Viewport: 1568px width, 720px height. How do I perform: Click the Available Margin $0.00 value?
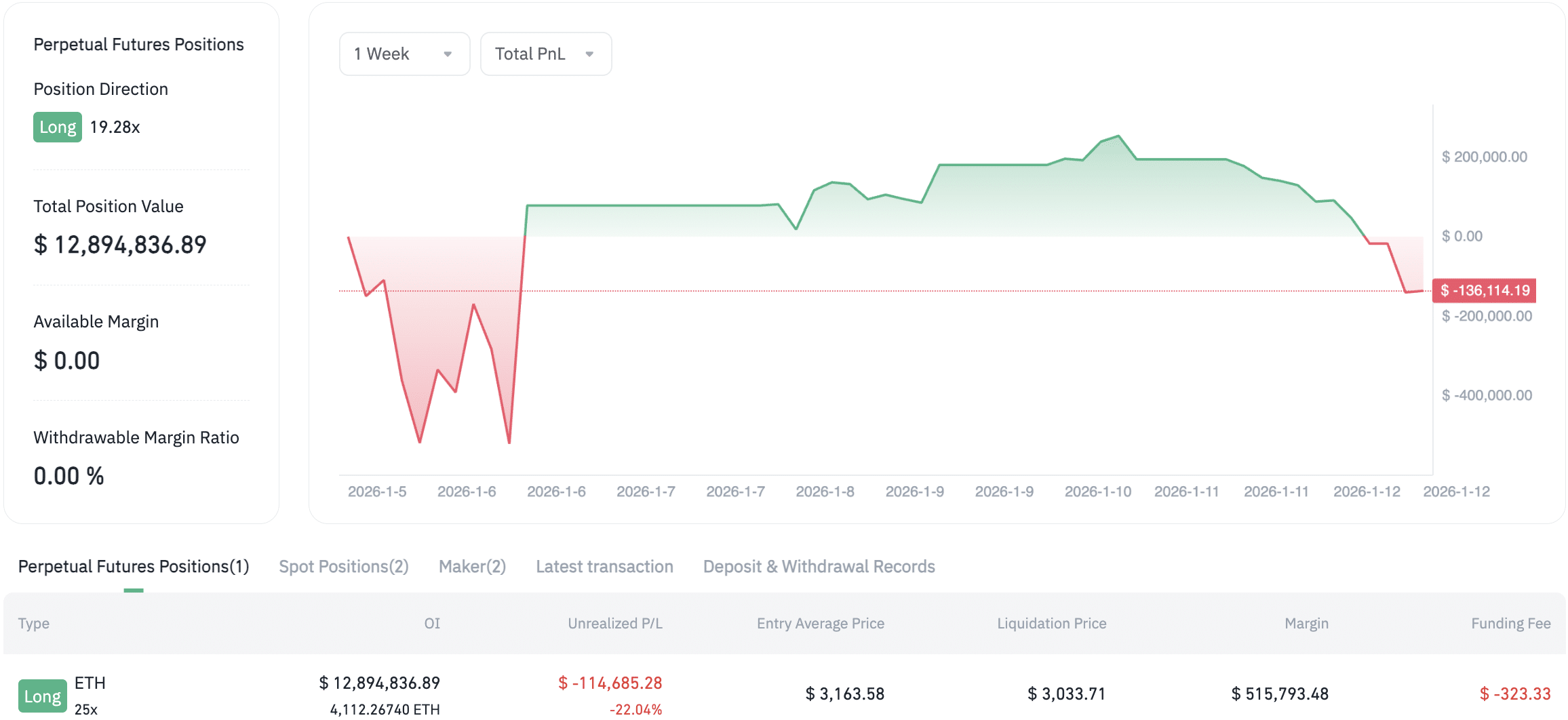click(x=67, y=360)
